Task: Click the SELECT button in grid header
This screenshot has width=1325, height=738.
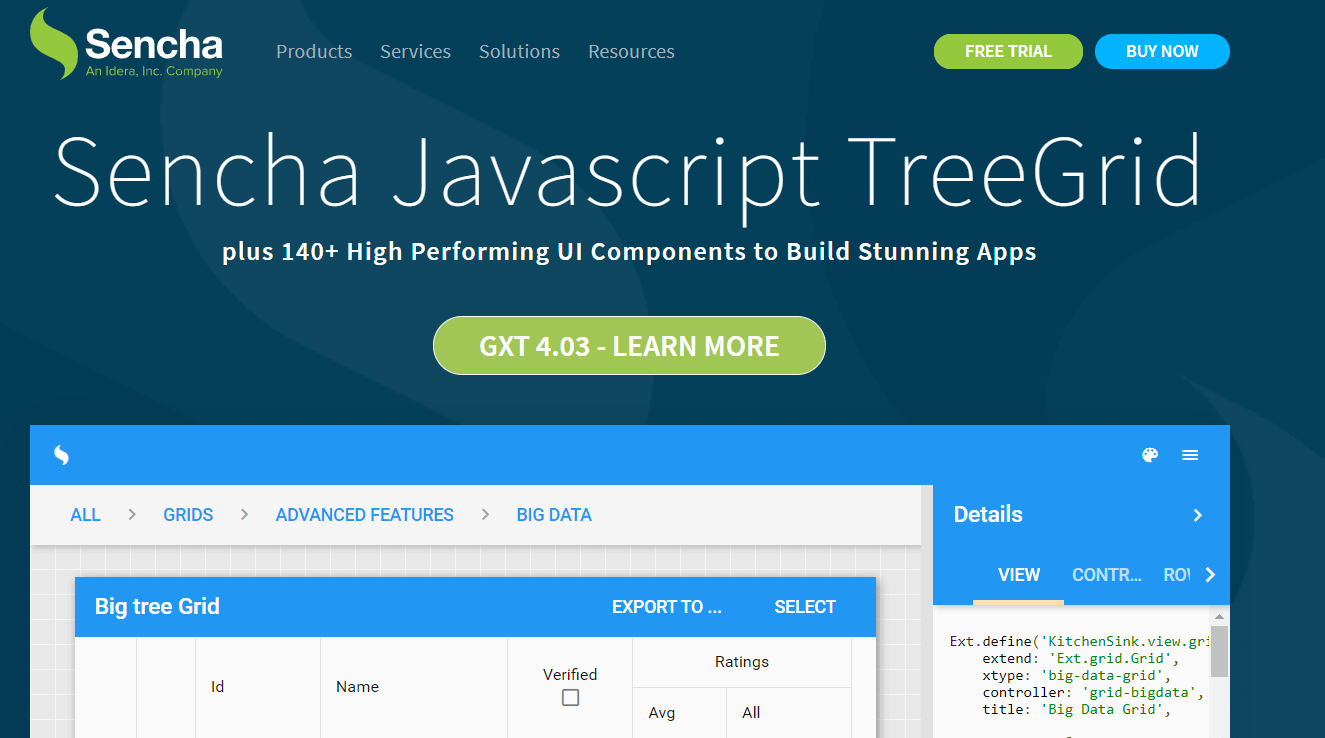Action: tap(805, 607)
